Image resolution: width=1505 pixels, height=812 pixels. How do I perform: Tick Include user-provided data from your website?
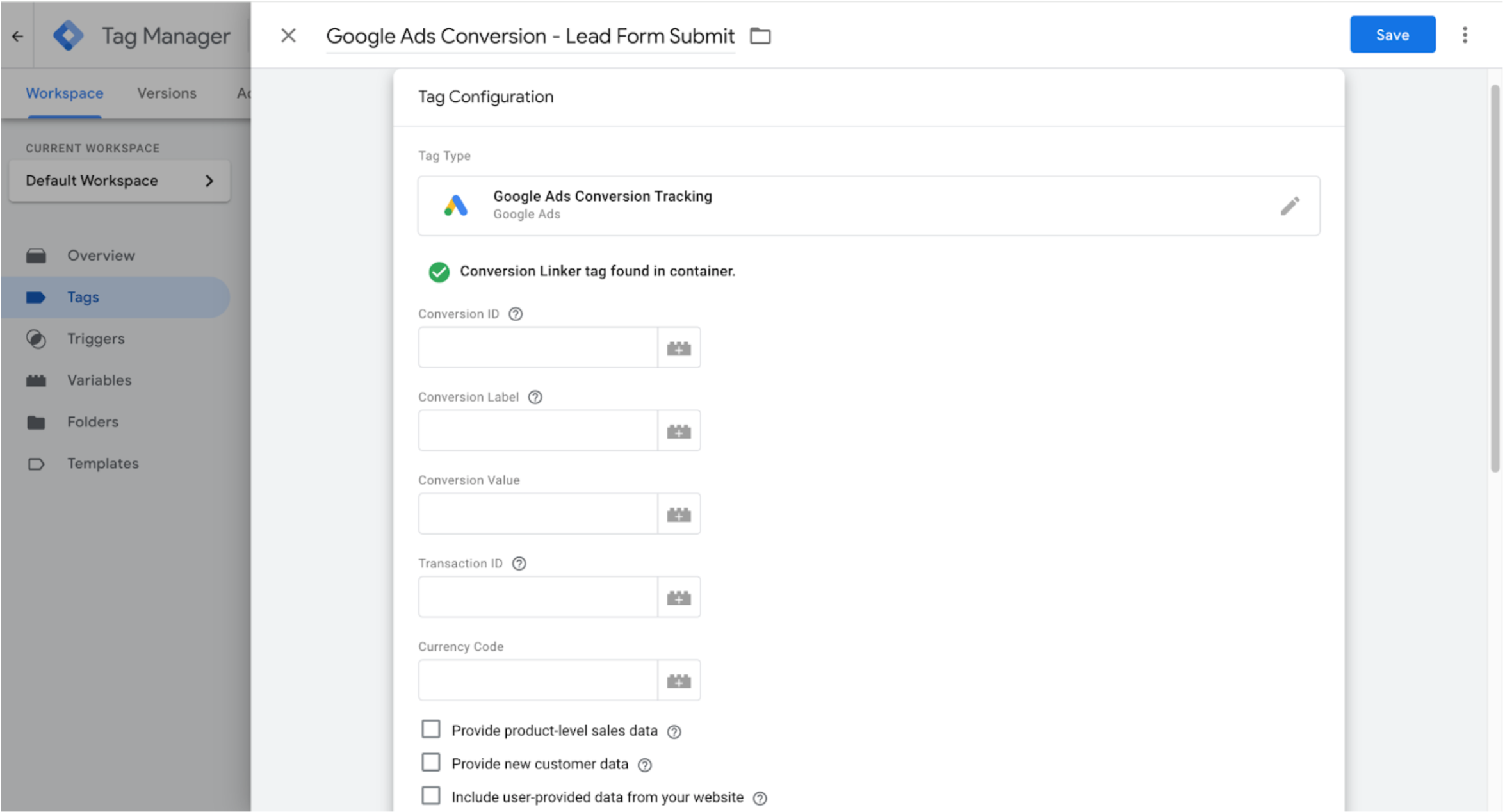431,796
